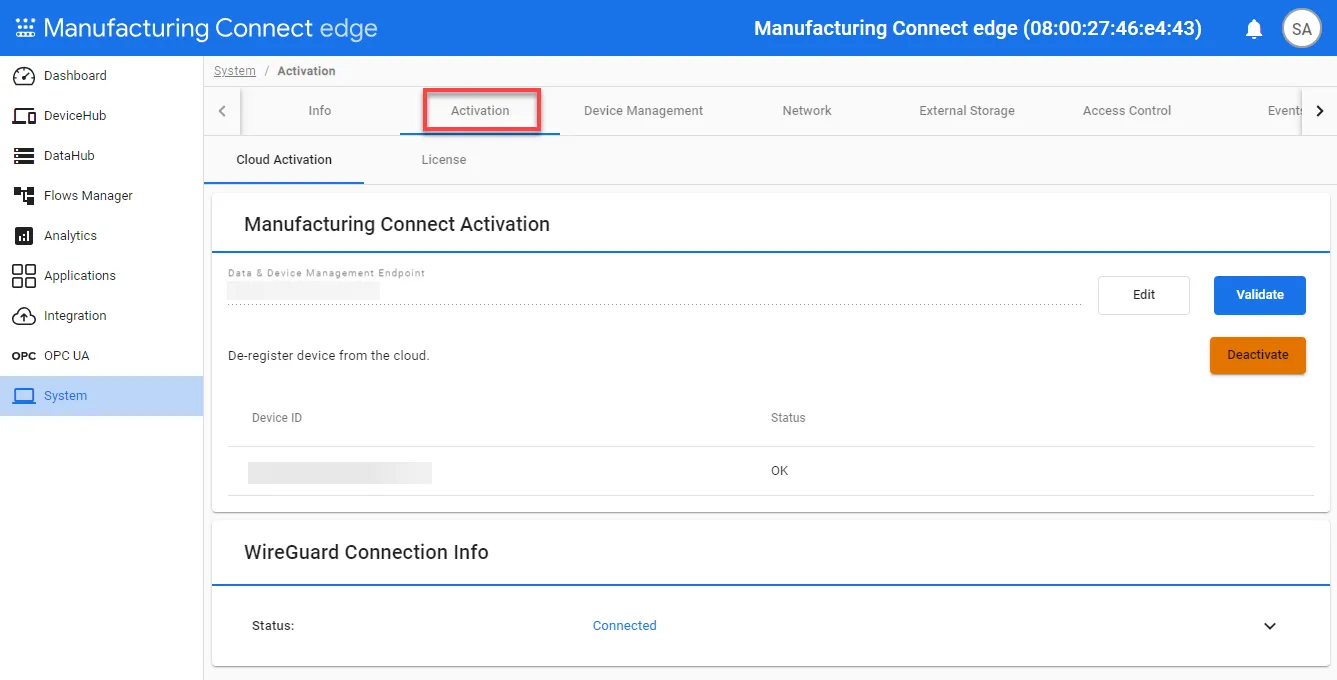Open the app grid menu icon
Screen dimensions: 1337x680
coord(25,28)
